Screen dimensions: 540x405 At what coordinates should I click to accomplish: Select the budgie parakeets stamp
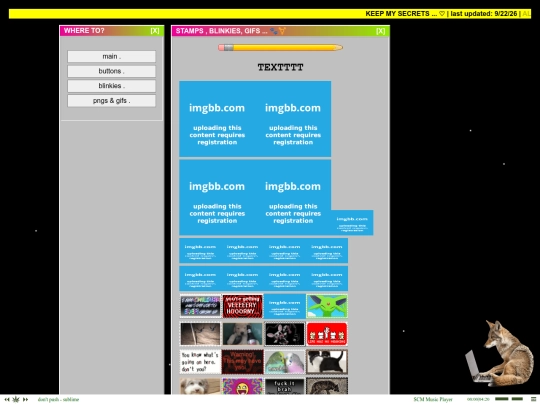click(x=284, y=362)
